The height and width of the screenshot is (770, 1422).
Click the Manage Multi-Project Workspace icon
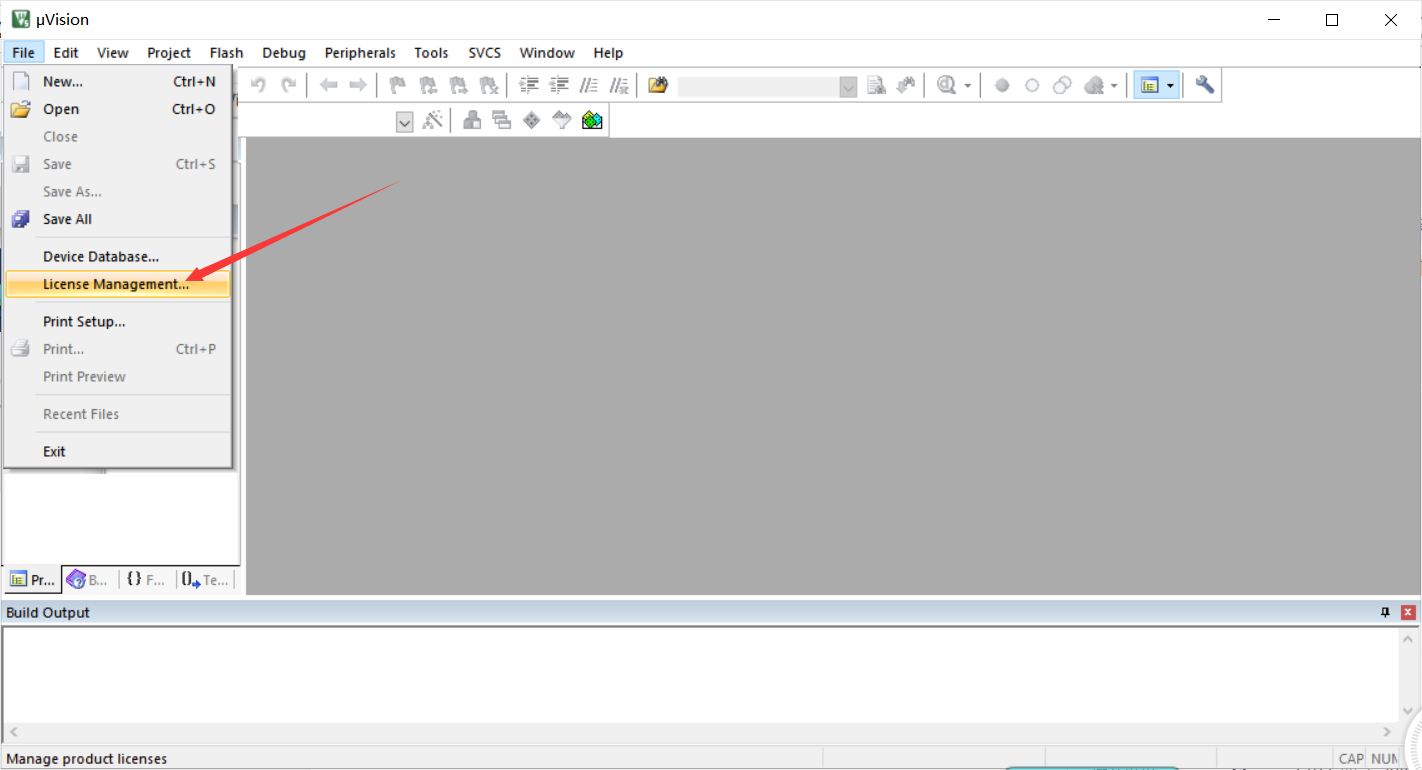click(x=502, y=121)
